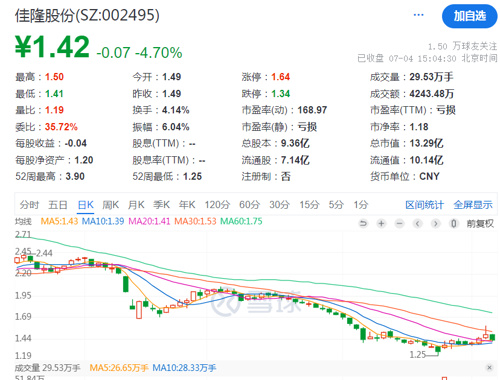Click the reset chart undo arrow icon

pyautogui.click(x=363, y=223)
